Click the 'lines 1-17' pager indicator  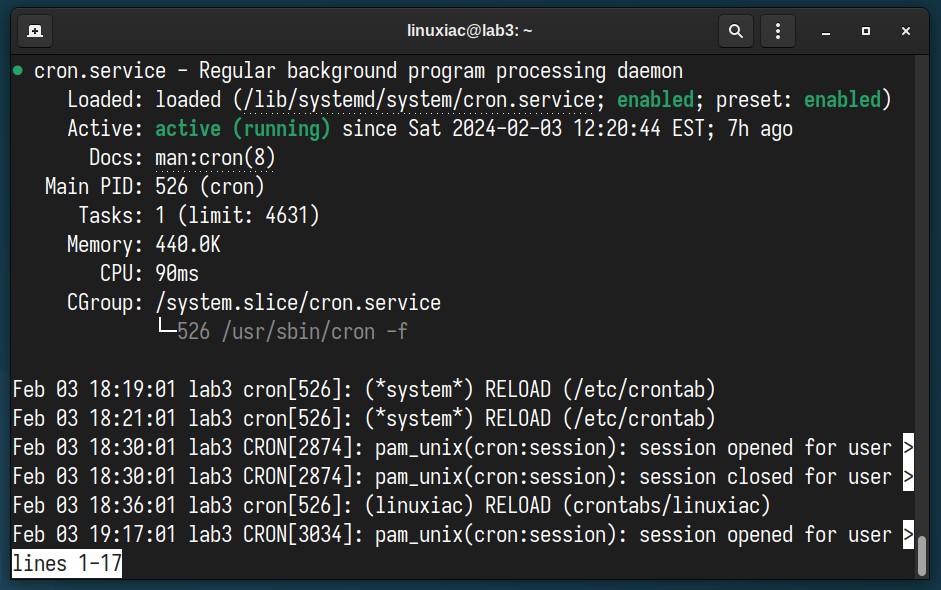pyautogui.click(x=67, y=564)
